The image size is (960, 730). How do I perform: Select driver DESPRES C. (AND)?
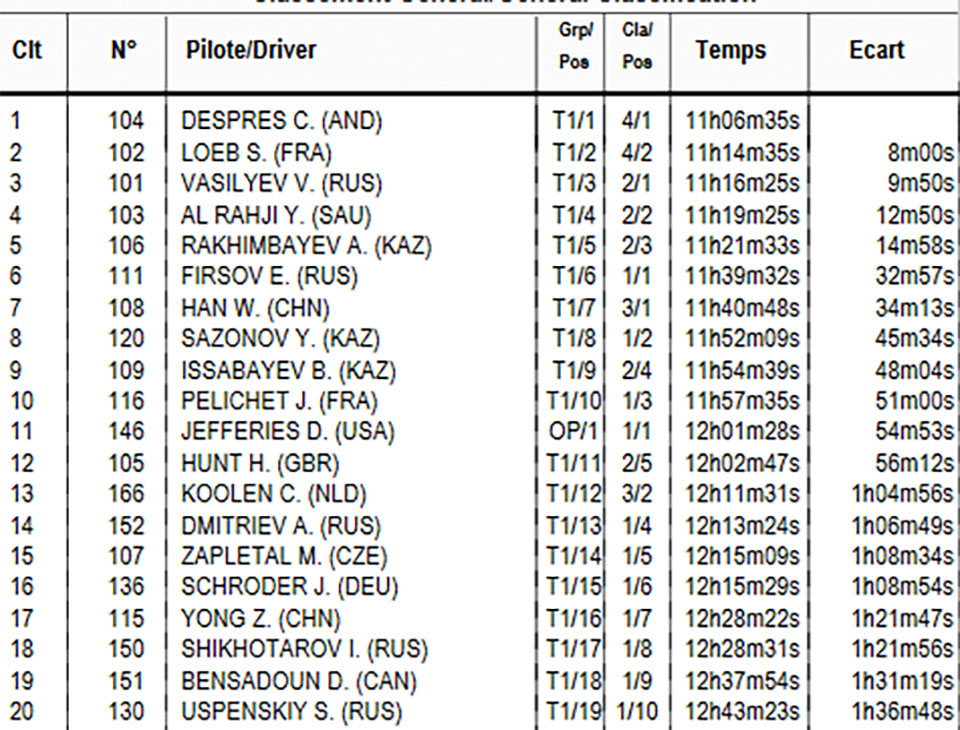coord(282,121)
